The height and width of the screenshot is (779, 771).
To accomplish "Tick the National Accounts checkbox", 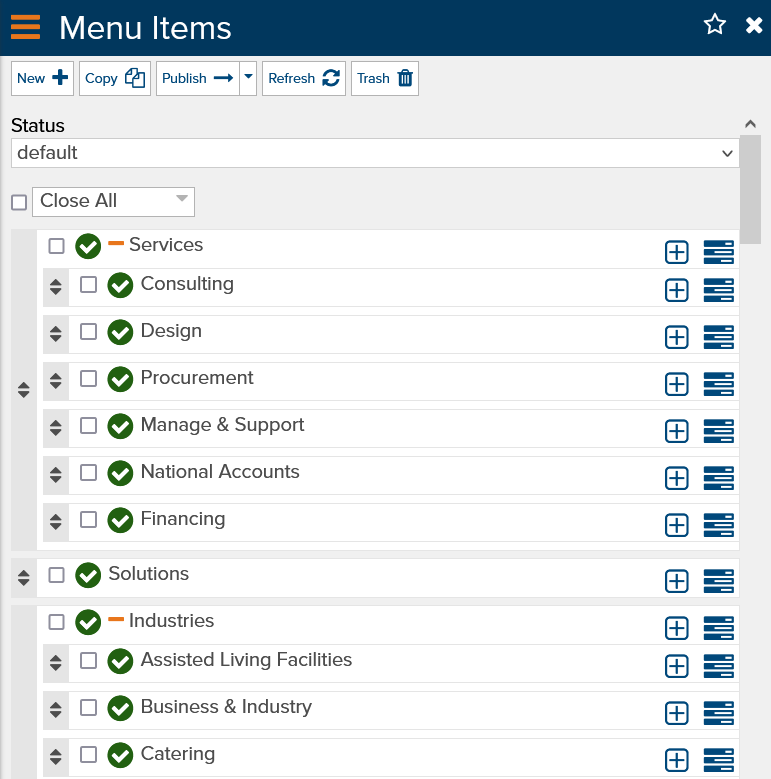I will pyautogui.click(x=88, y=472).
